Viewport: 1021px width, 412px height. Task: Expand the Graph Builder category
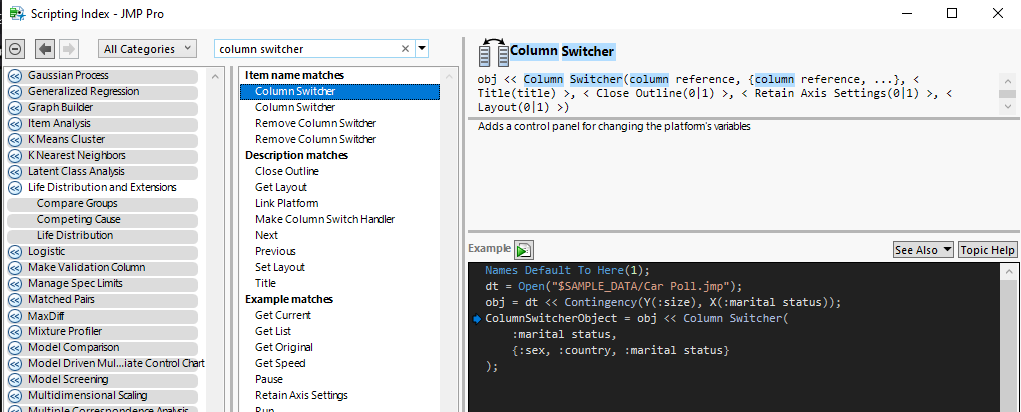pyautogui.click(x=15, y=107)
